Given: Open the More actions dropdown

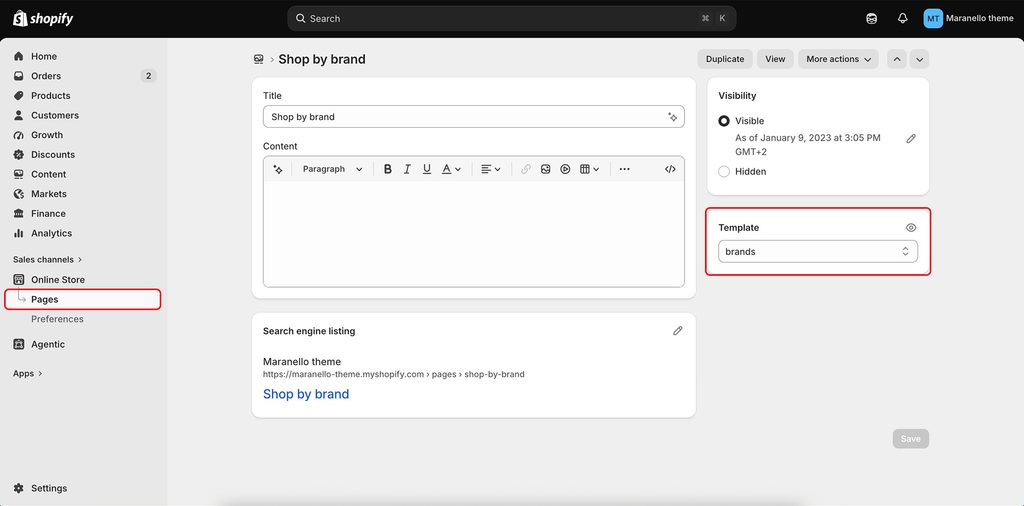Looking at the screenshot, I should coord(838,59).
